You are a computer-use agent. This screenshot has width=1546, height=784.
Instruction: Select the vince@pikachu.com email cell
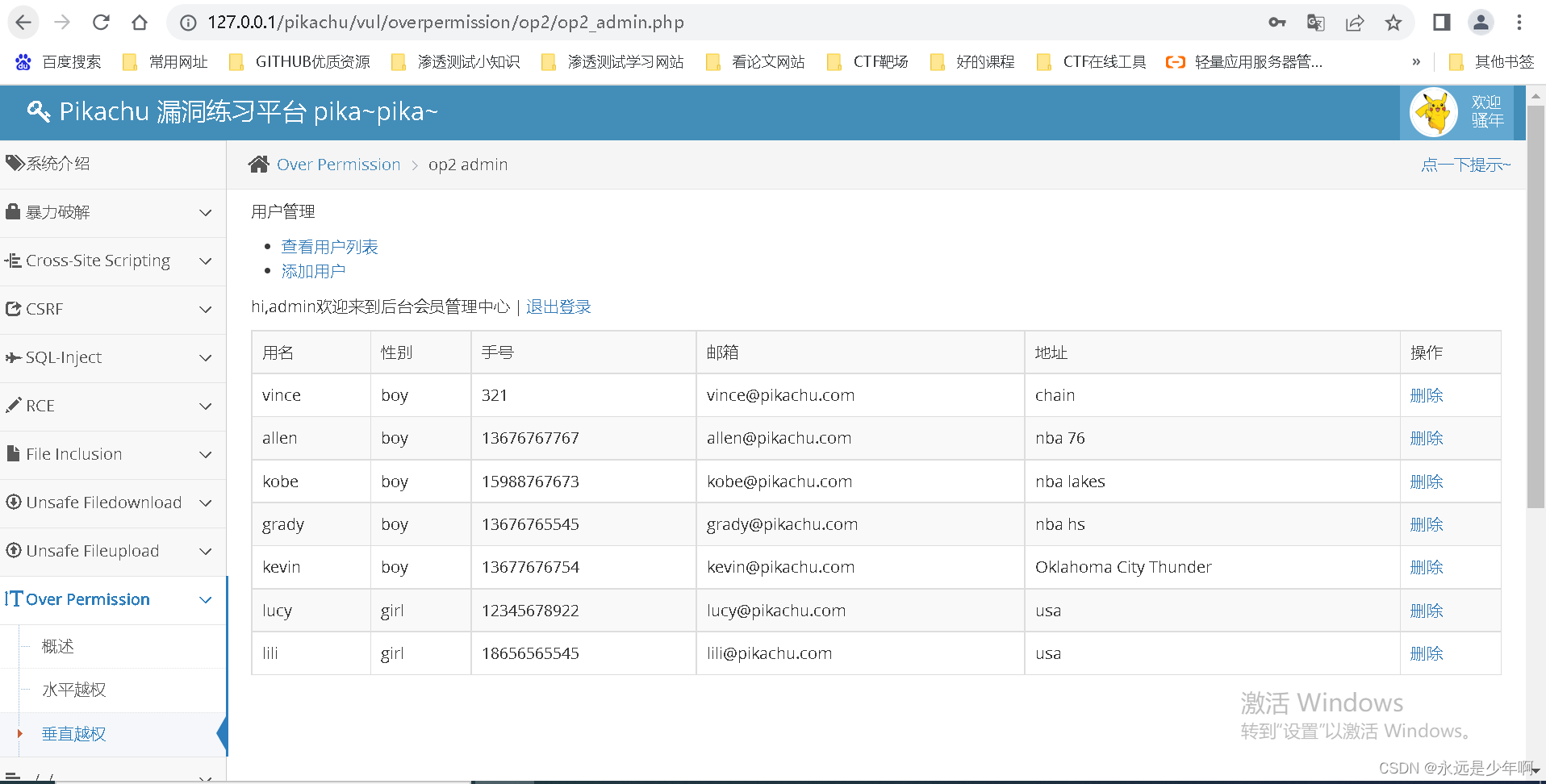coord(860,395)
